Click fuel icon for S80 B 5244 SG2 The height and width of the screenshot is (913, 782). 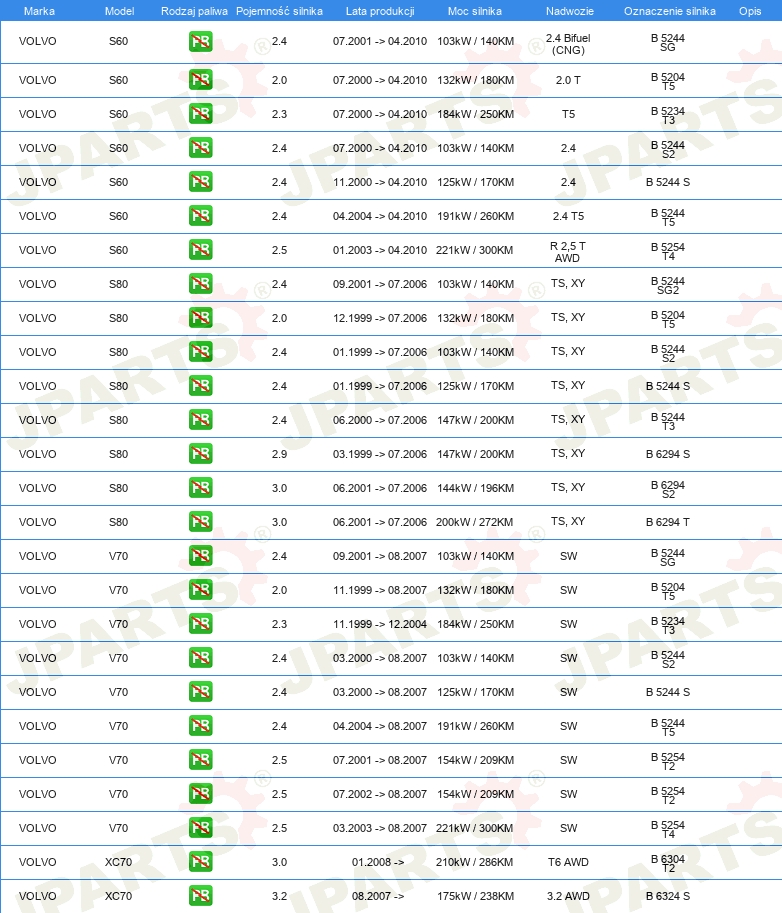[x=200, y=284]
